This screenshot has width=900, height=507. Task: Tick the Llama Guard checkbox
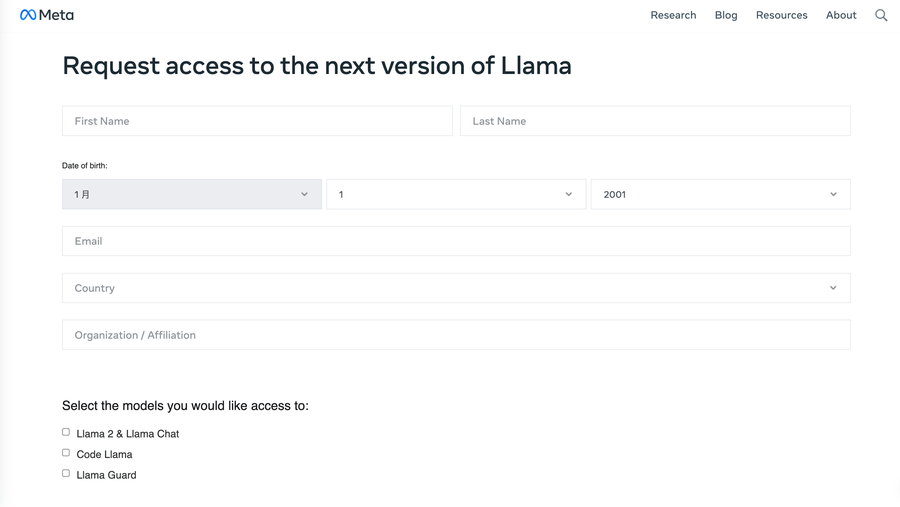66,473
